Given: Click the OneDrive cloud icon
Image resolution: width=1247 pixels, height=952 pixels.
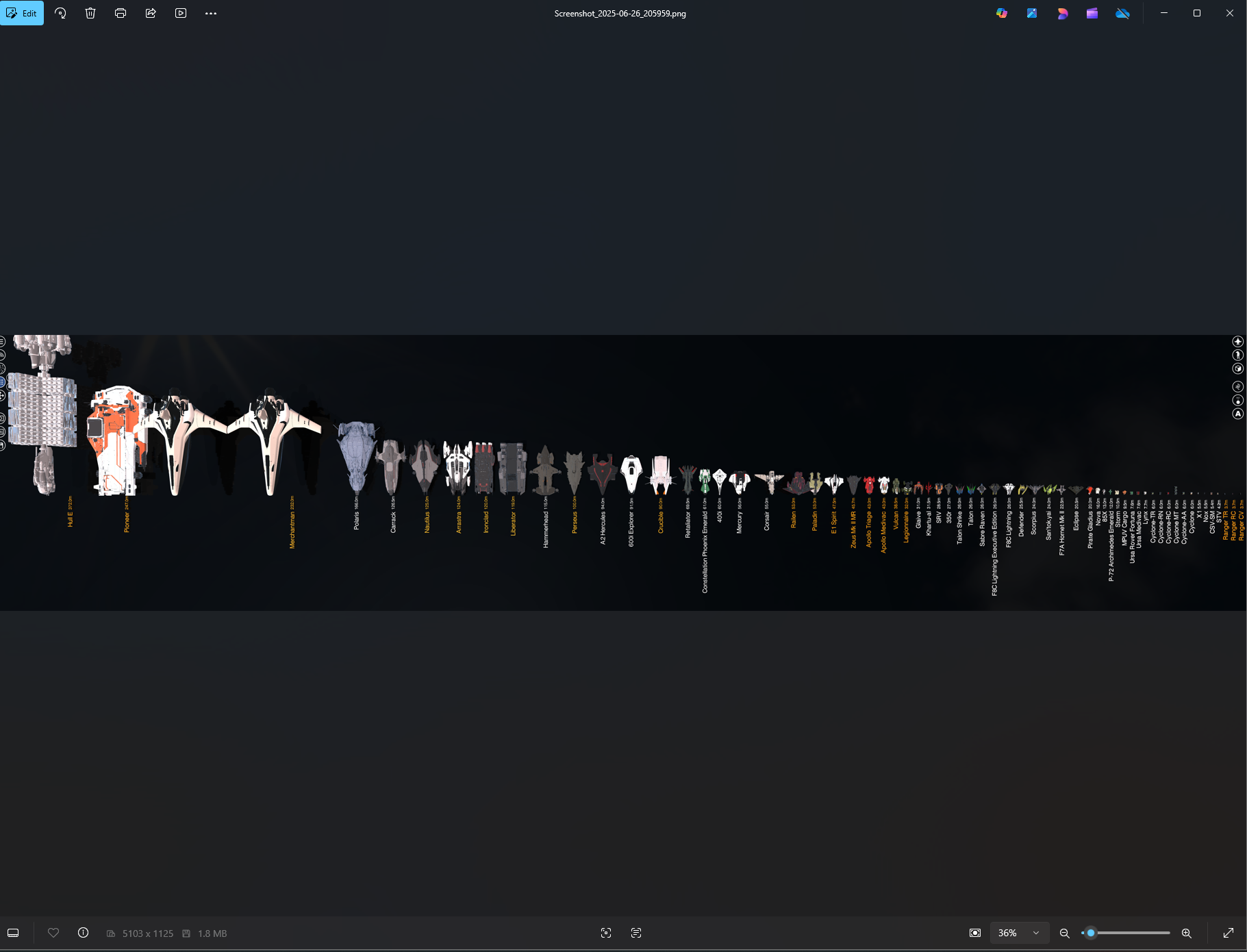Looking at the screenshot, I should click(x=1122, y=13).
